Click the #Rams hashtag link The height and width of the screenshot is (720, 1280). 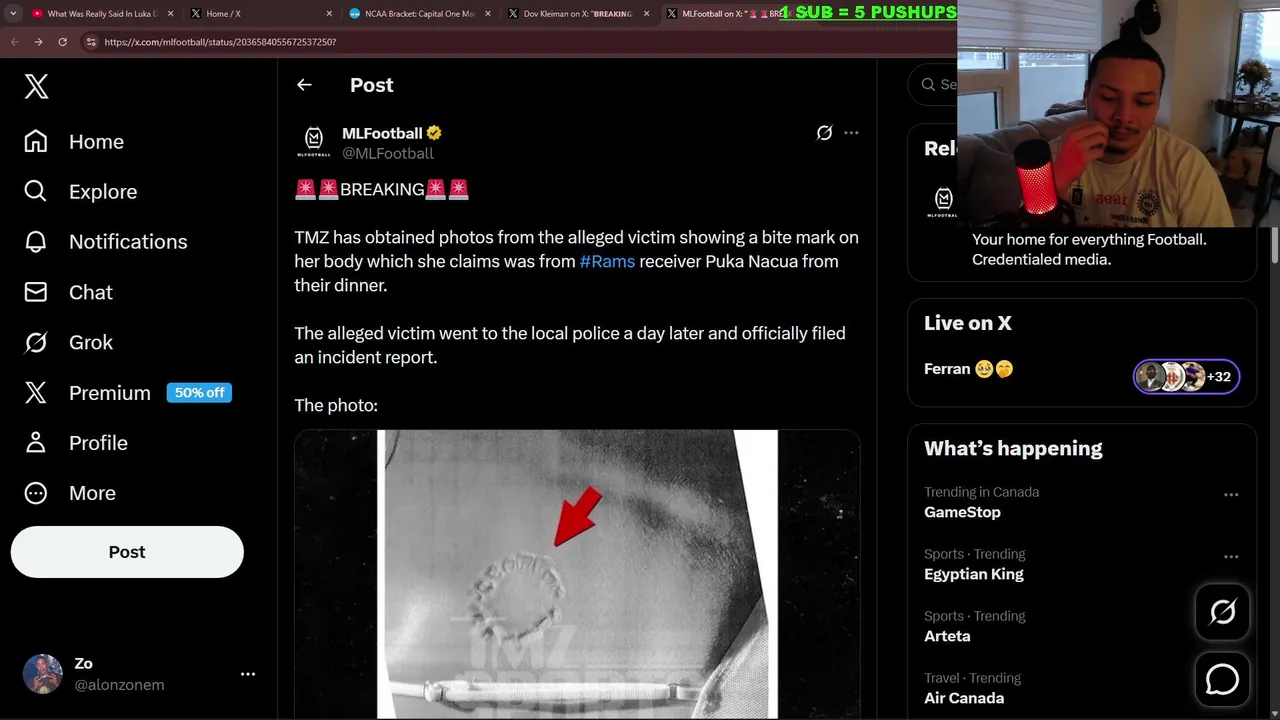(607, 261)
